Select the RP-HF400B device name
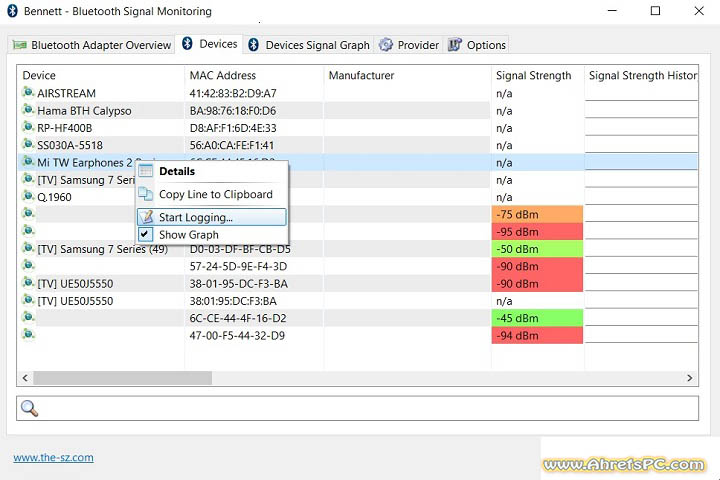This screenshot has width=720, height=480. [65, 128]
